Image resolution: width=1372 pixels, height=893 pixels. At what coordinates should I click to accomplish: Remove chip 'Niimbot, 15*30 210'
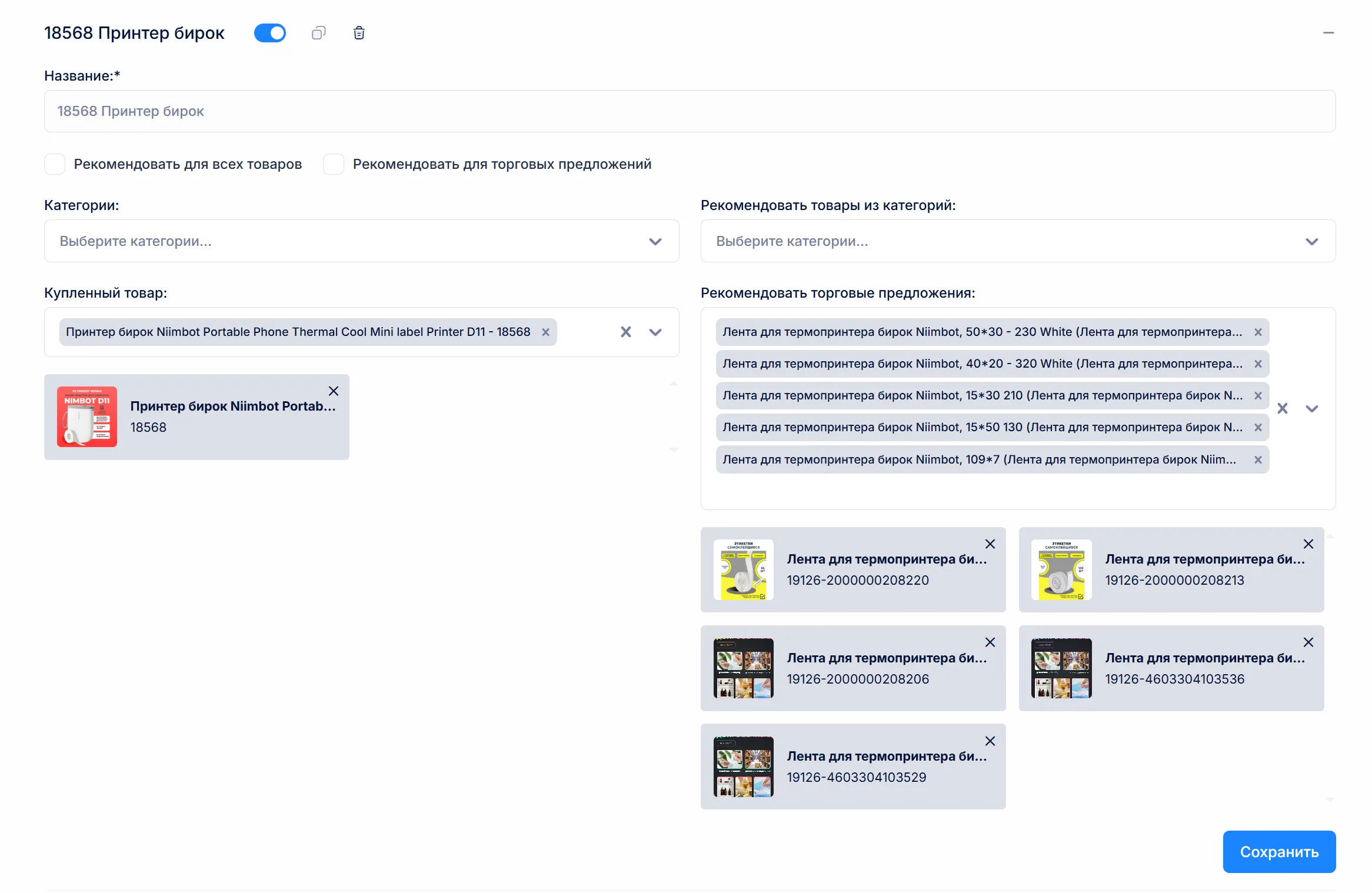point(1258,395)
